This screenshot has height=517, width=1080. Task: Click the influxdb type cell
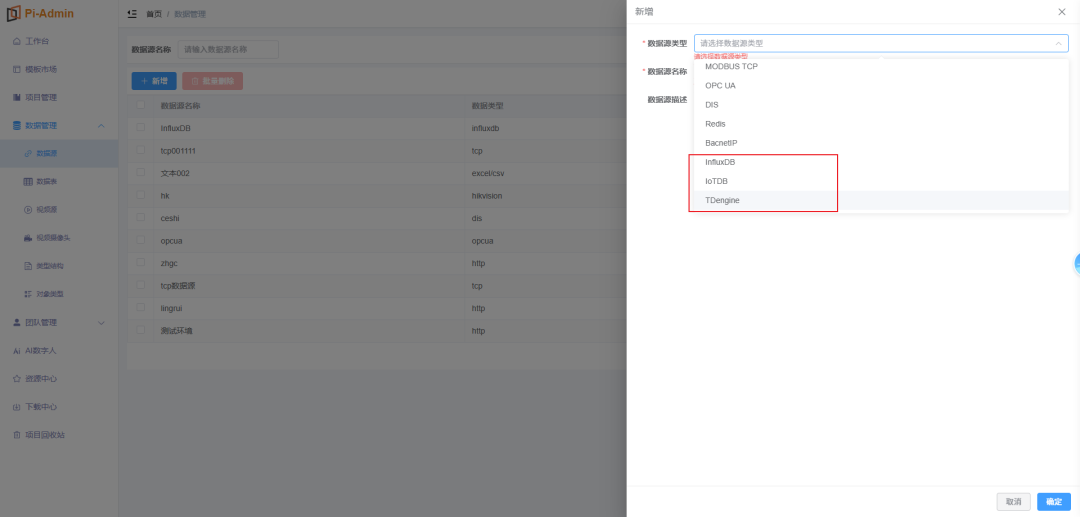pyautogui.click(x=486, y=128)
